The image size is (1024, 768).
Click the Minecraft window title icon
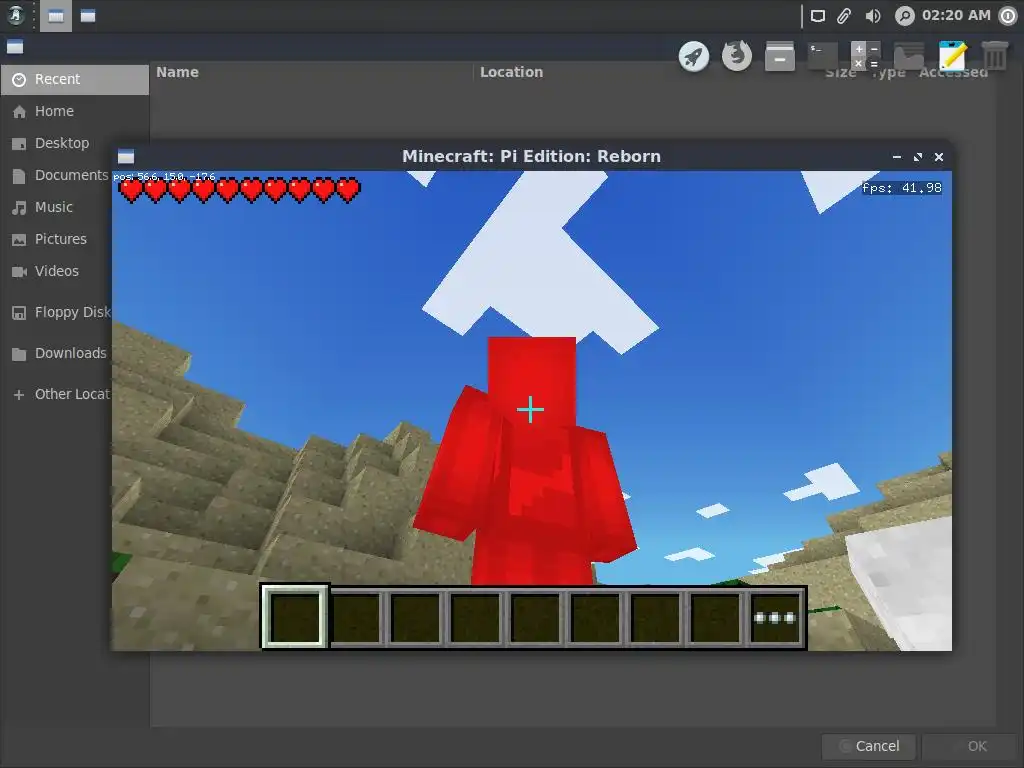coord(126,157)
